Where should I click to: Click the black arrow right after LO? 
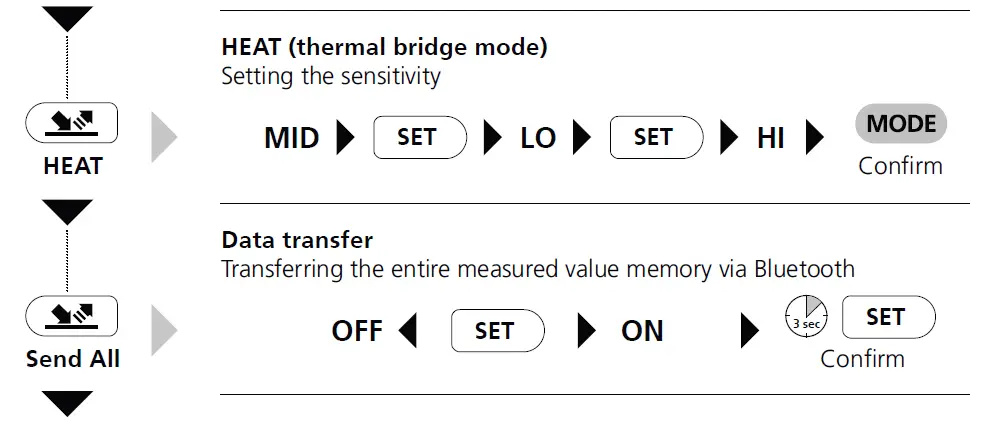click(x=582, y=137)
